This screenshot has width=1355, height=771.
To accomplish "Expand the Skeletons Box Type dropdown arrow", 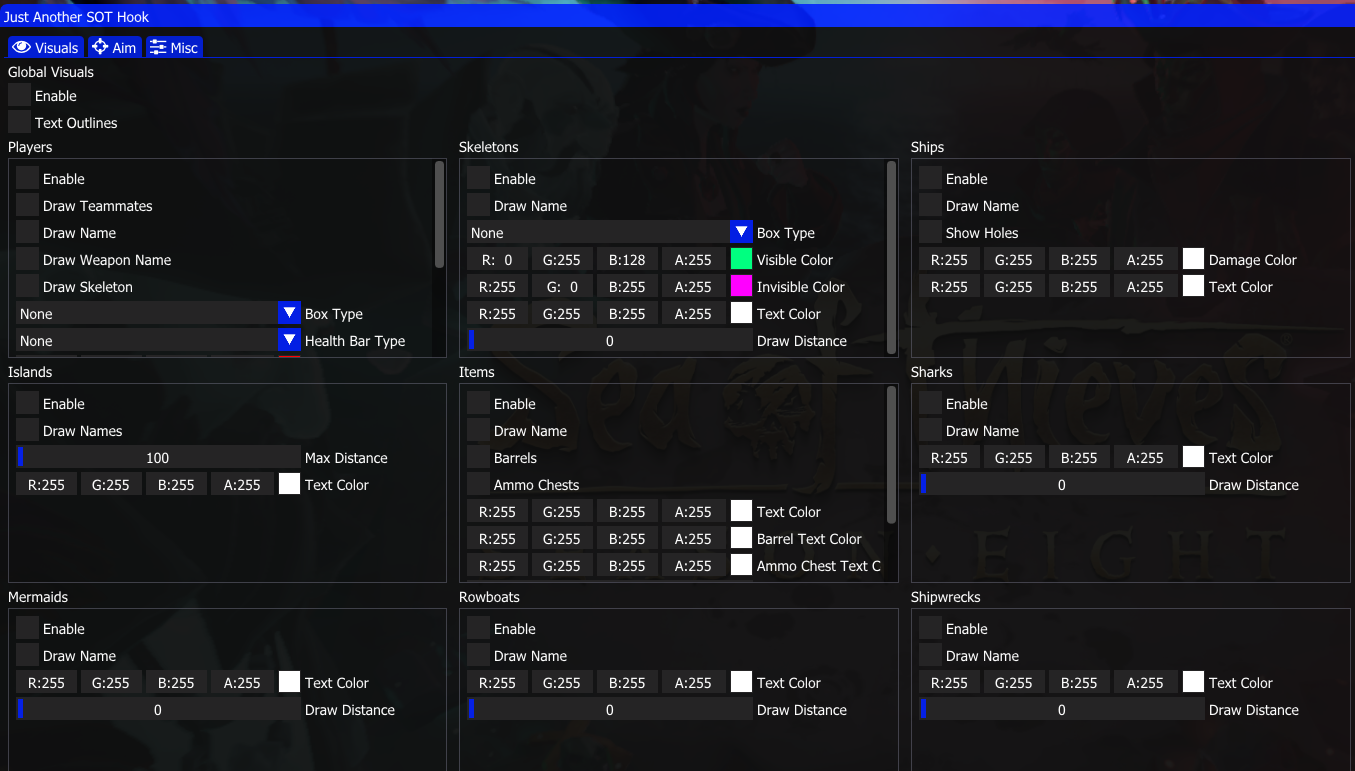I will pos(741,233).
